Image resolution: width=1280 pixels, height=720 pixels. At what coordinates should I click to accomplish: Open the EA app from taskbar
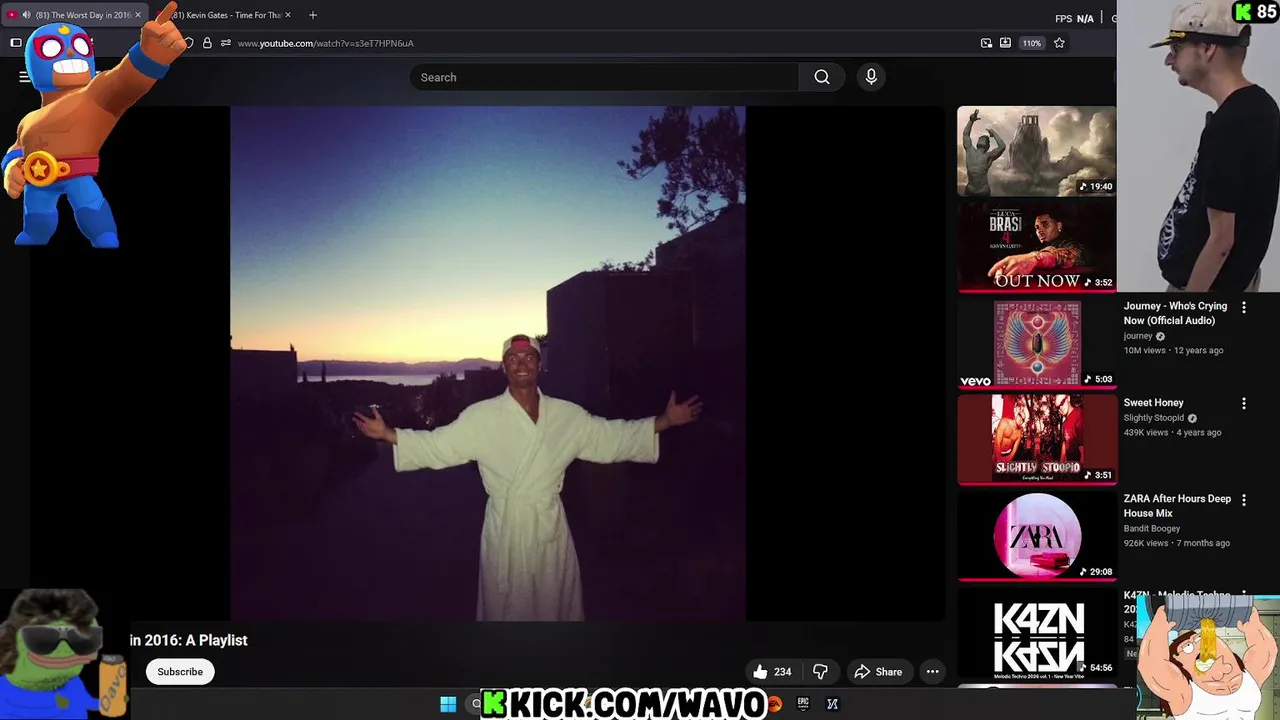coord(774,704)
